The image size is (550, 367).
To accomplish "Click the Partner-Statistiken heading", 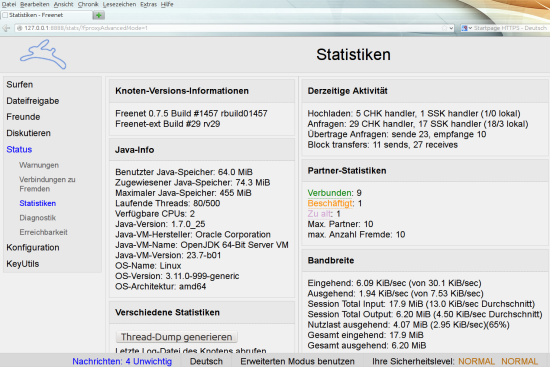I will [347, 171].
